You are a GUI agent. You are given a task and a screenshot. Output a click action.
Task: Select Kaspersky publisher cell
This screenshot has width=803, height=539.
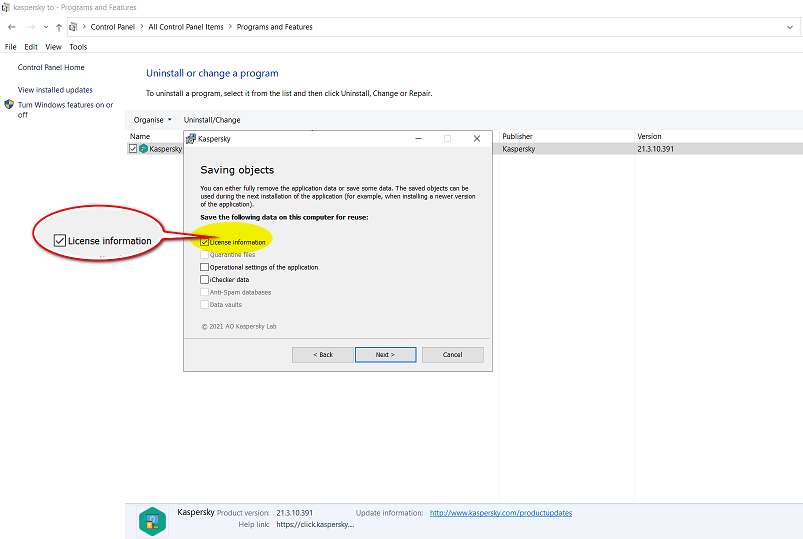click(x=519, y=149)
